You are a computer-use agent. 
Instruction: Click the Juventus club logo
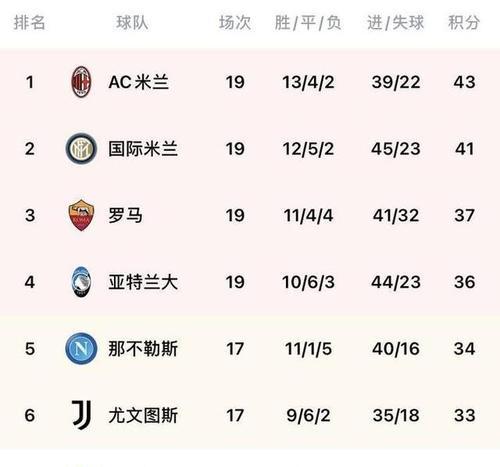click(x=82, y=415)
